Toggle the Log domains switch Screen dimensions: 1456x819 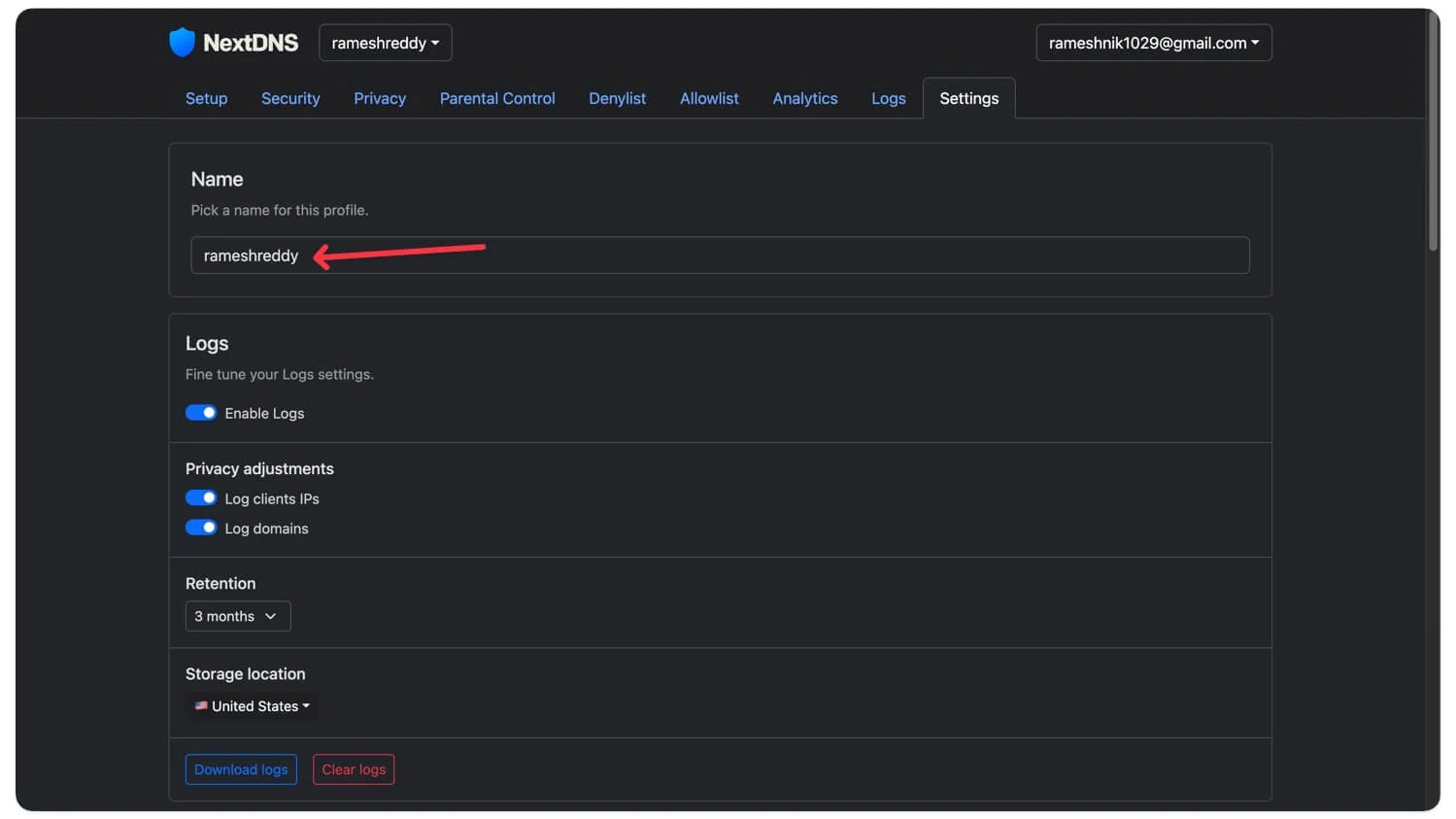[x=201, y=528]
